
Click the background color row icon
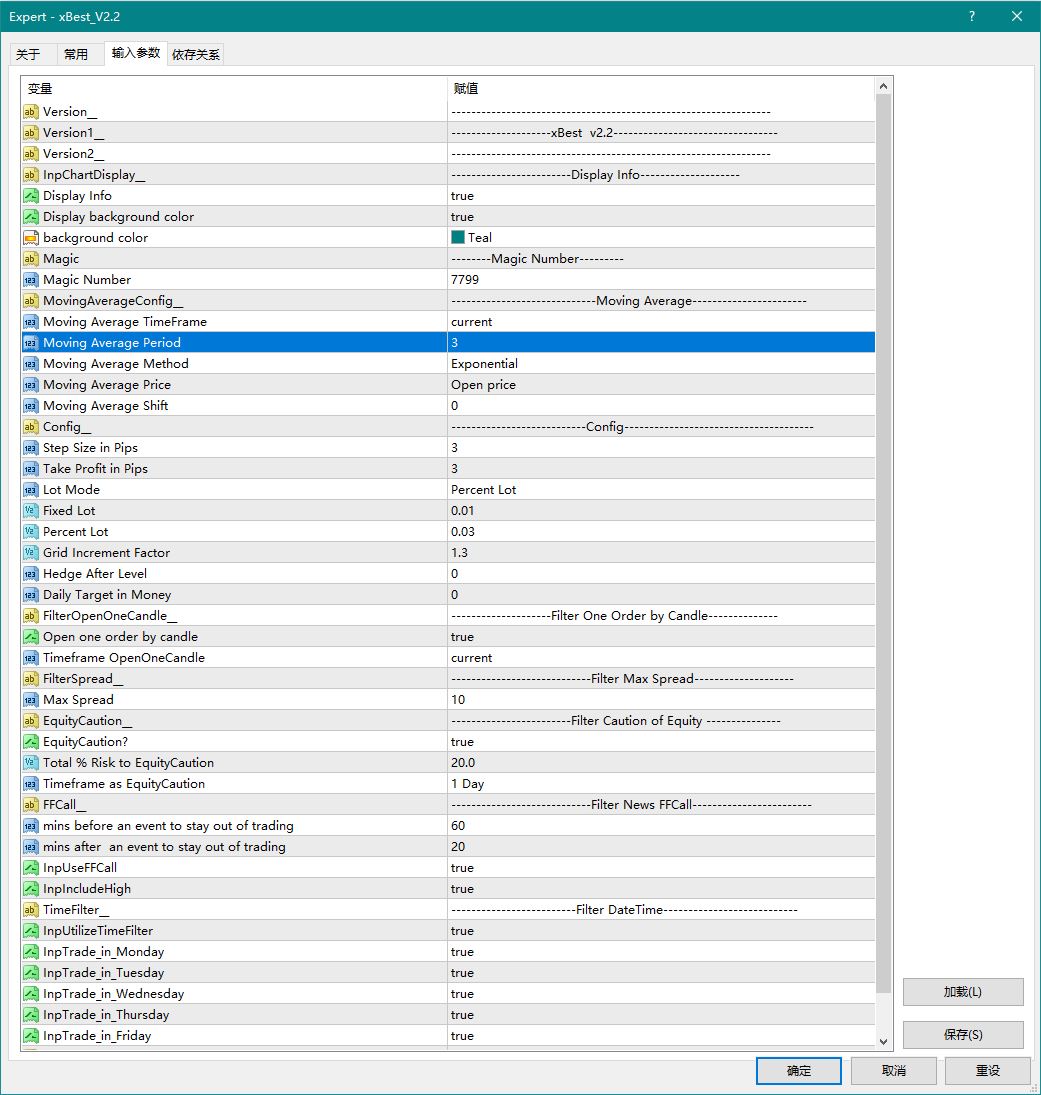click(30, 238)
